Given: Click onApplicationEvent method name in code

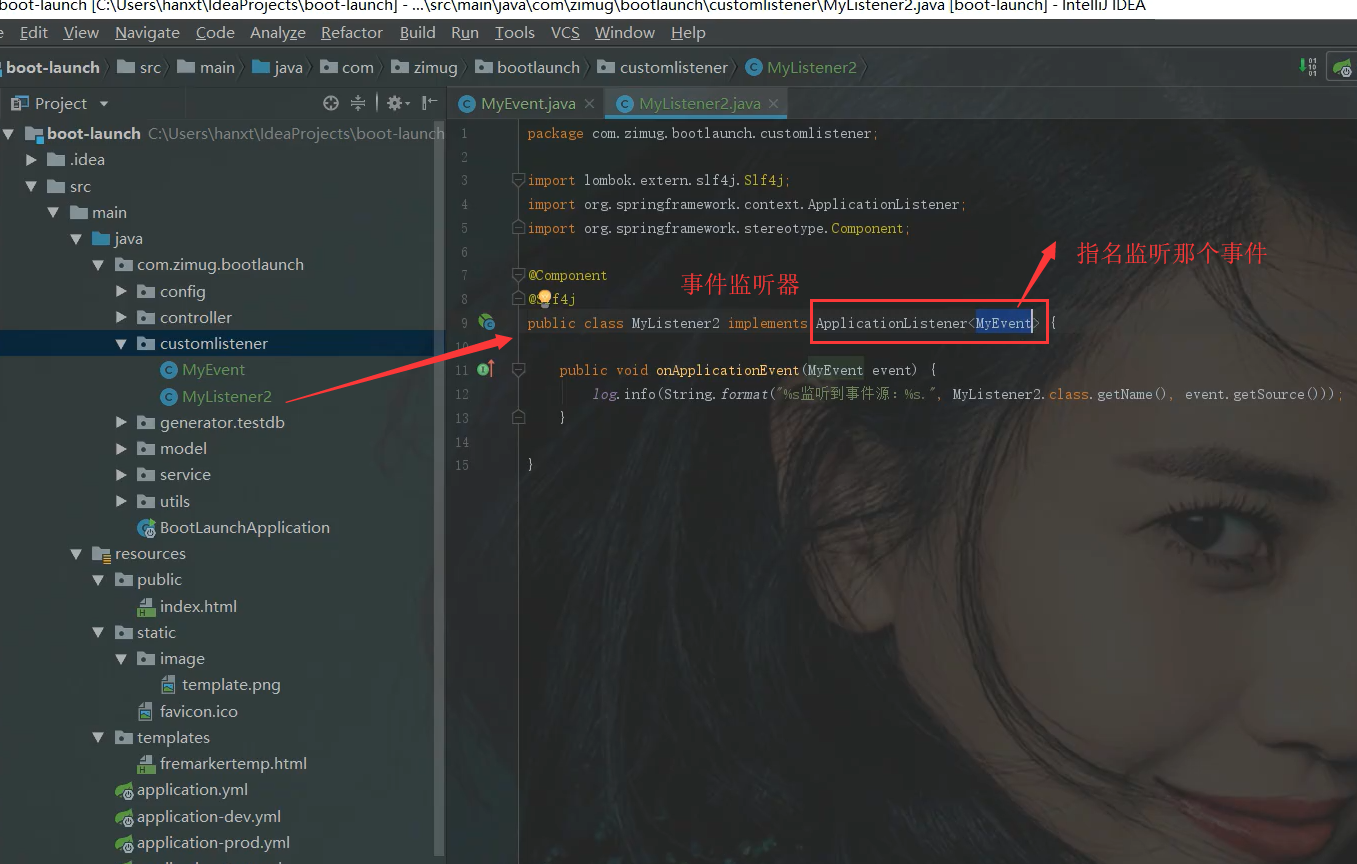Looking at the screenshot, I should click(727, 370).
